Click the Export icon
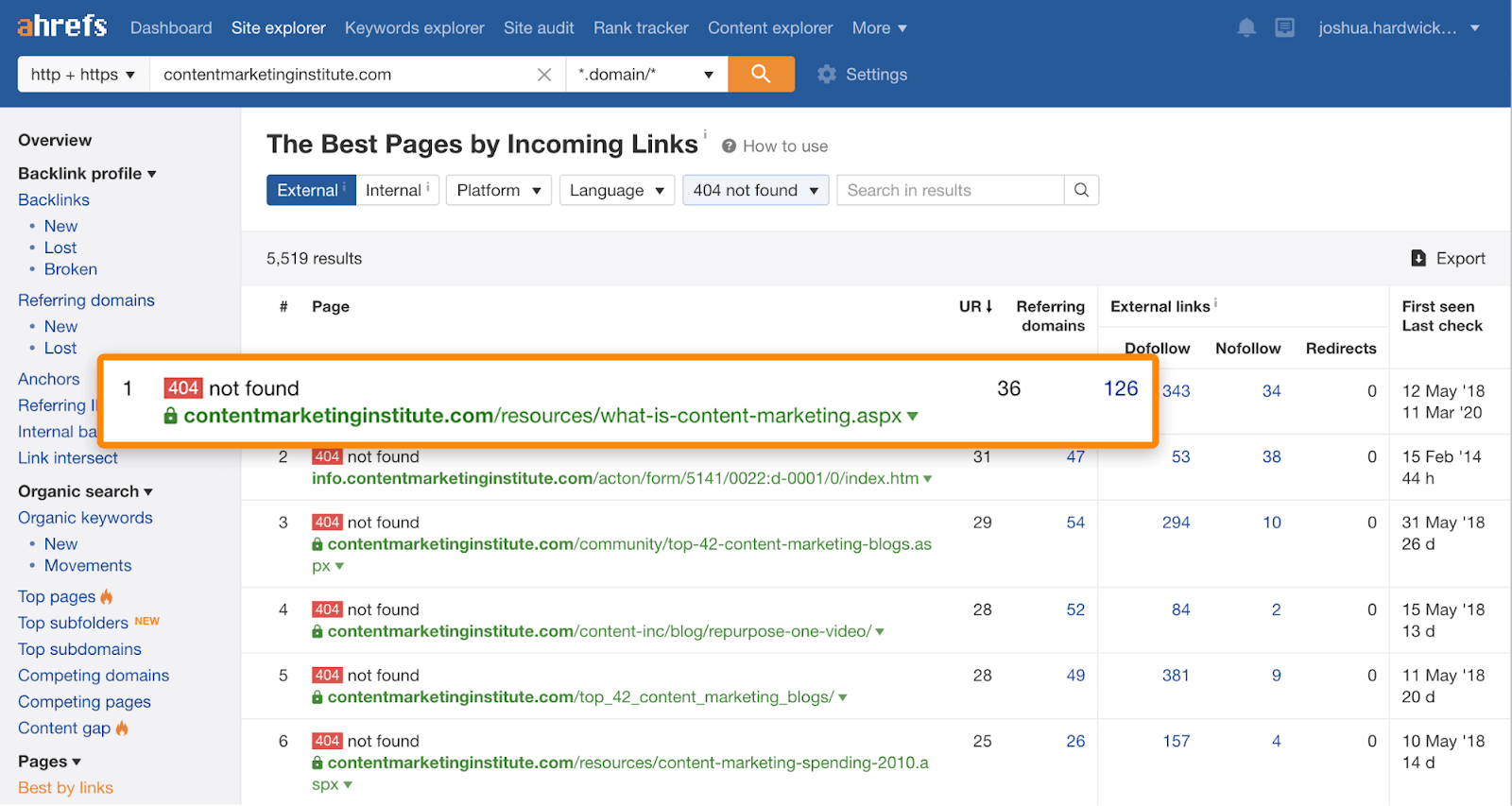This screenshot has height=806, width=1512. point(1418,258)
